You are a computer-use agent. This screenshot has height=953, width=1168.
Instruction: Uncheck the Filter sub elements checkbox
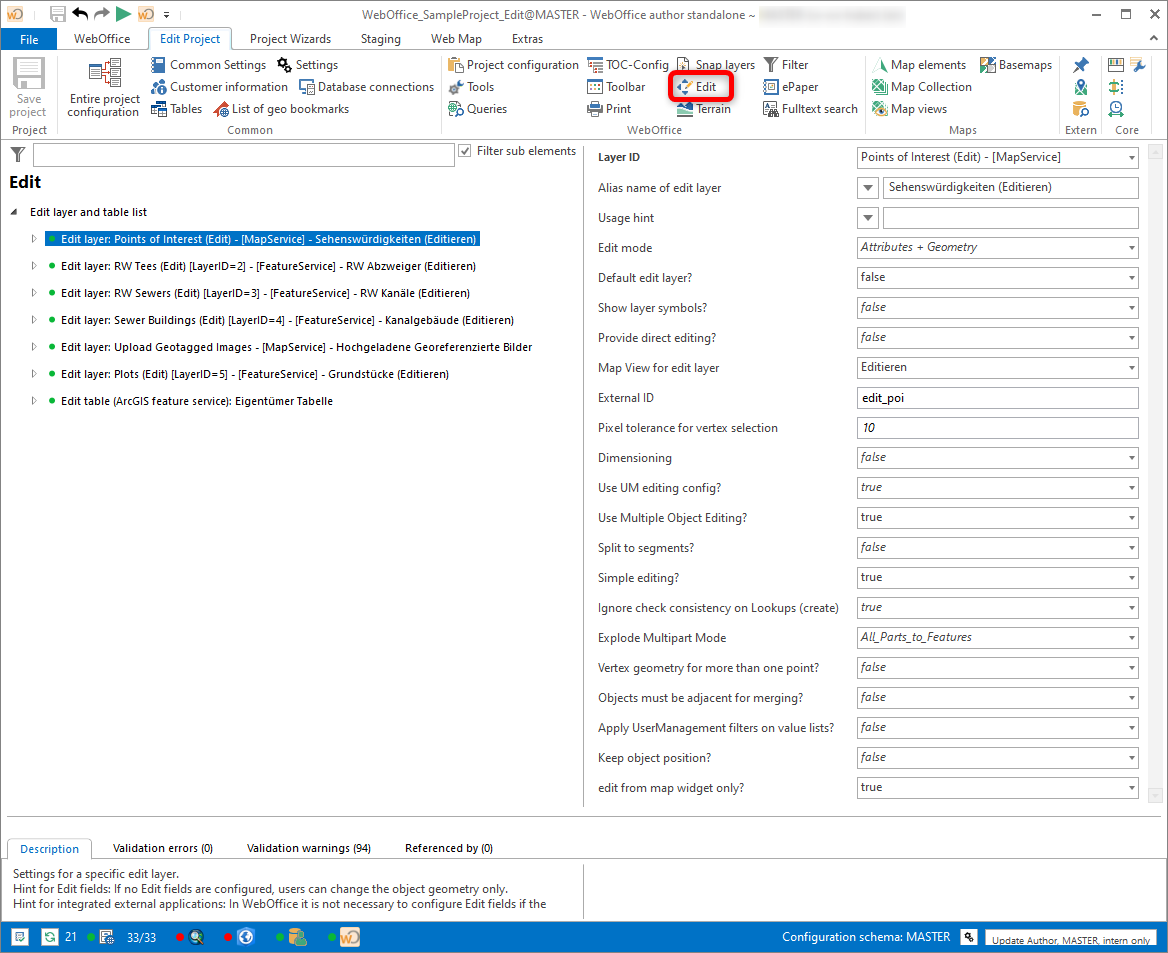click(465, 151)
